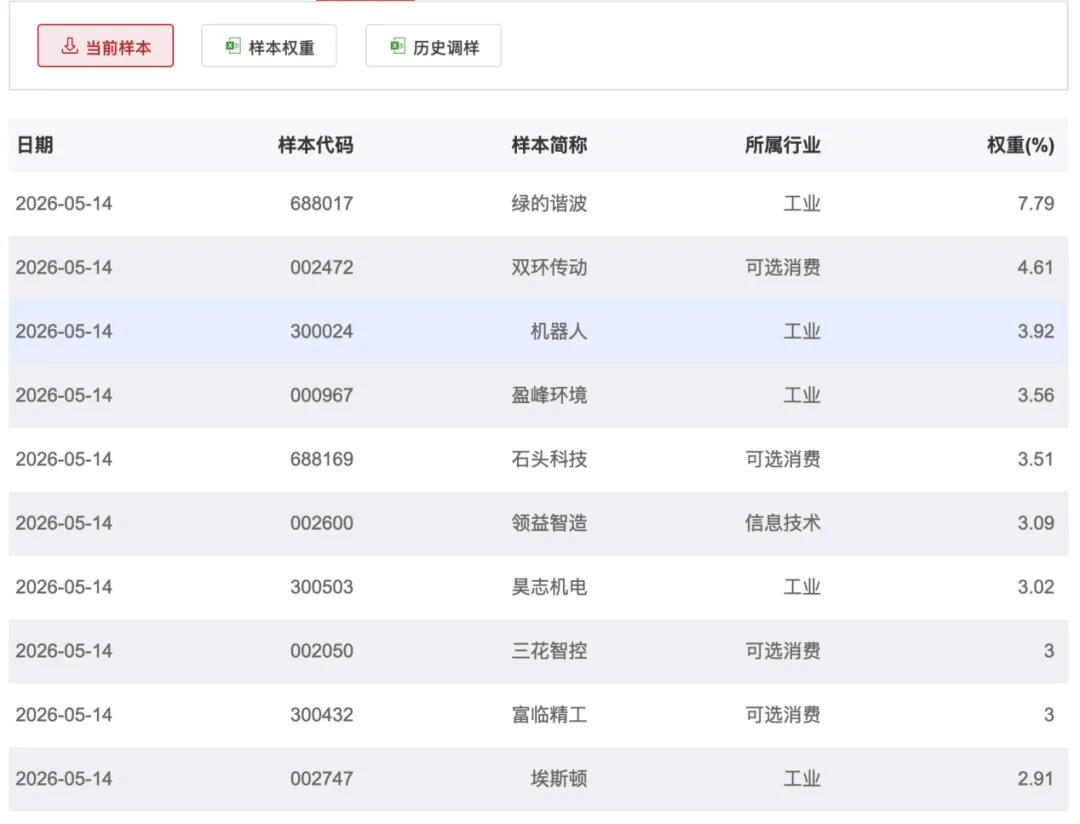Open the 石头科技 row entry

[539, 459]
